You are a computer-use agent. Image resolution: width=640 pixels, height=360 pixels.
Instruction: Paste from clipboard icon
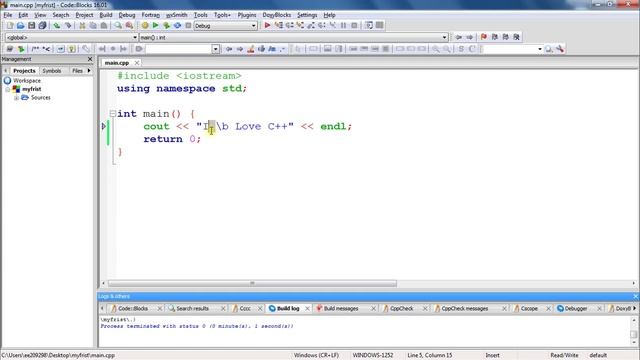tap(104, 25)
